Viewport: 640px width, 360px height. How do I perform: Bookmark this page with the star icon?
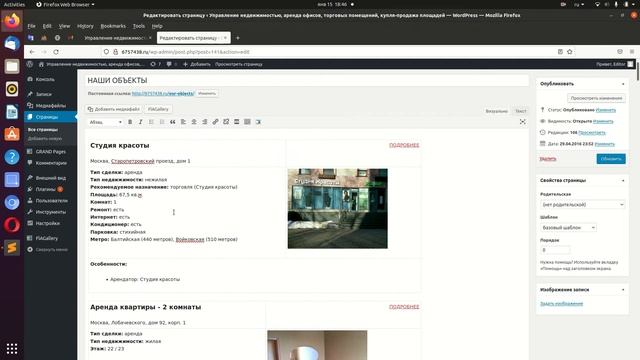click(570, 52)
